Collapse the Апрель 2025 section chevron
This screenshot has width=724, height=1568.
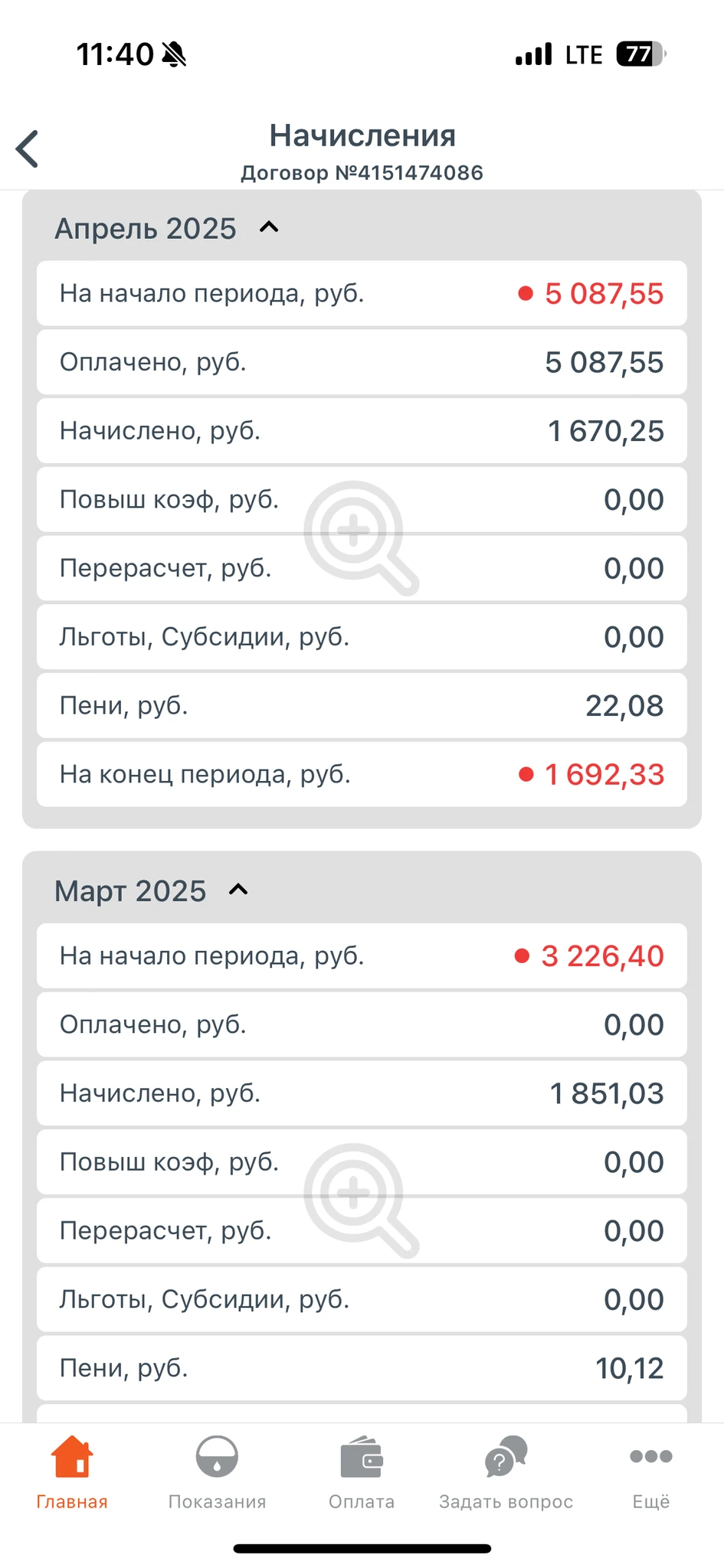(269, 227)
